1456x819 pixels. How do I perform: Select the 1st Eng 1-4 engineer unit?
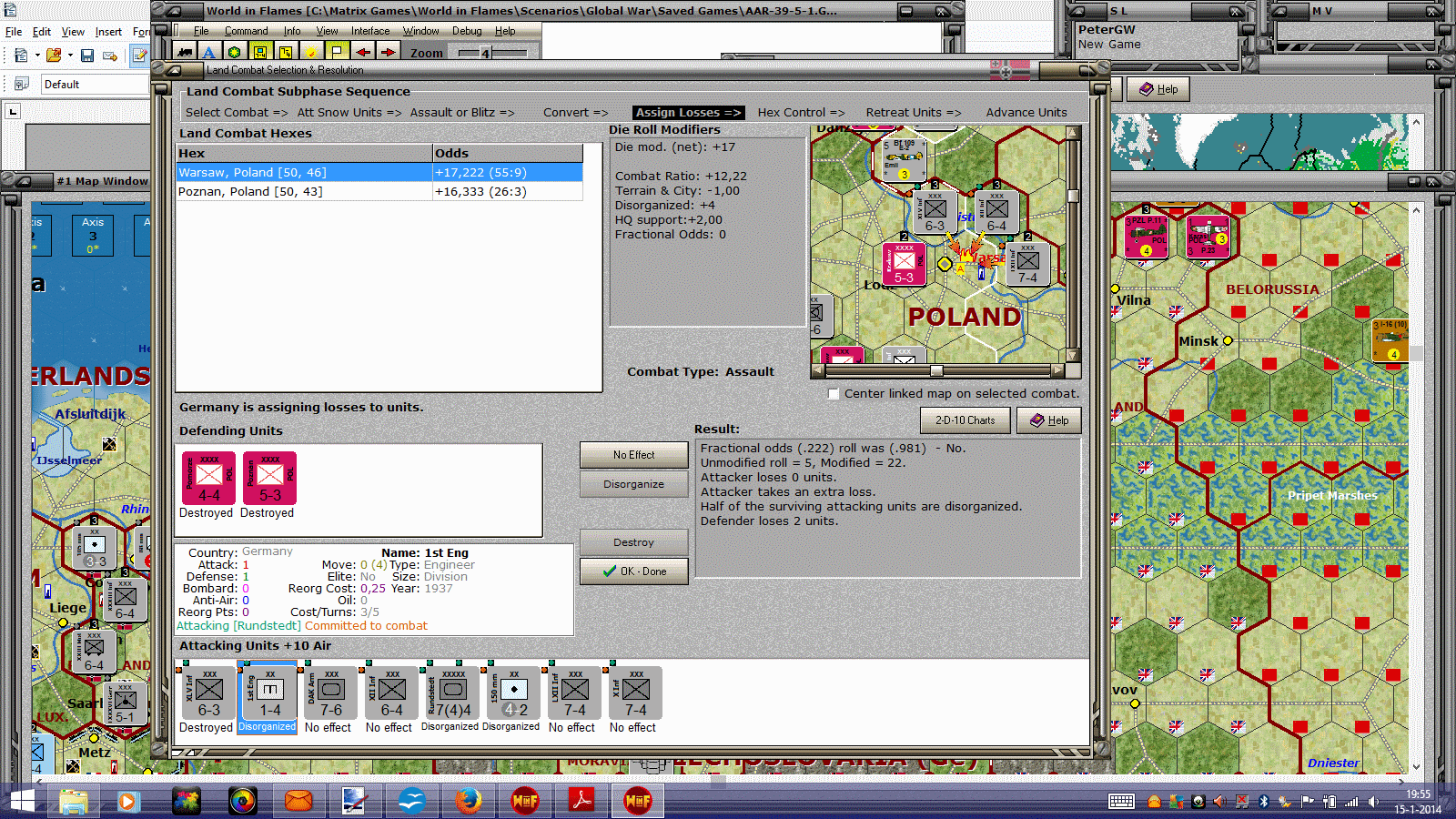pyautogui.click(x=269, y=693)
